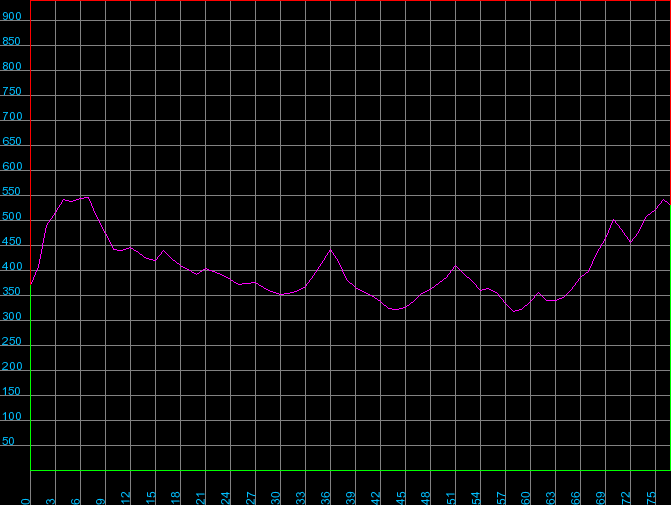
Task: Click the 42 x-axis label
Action: [376, 498]
